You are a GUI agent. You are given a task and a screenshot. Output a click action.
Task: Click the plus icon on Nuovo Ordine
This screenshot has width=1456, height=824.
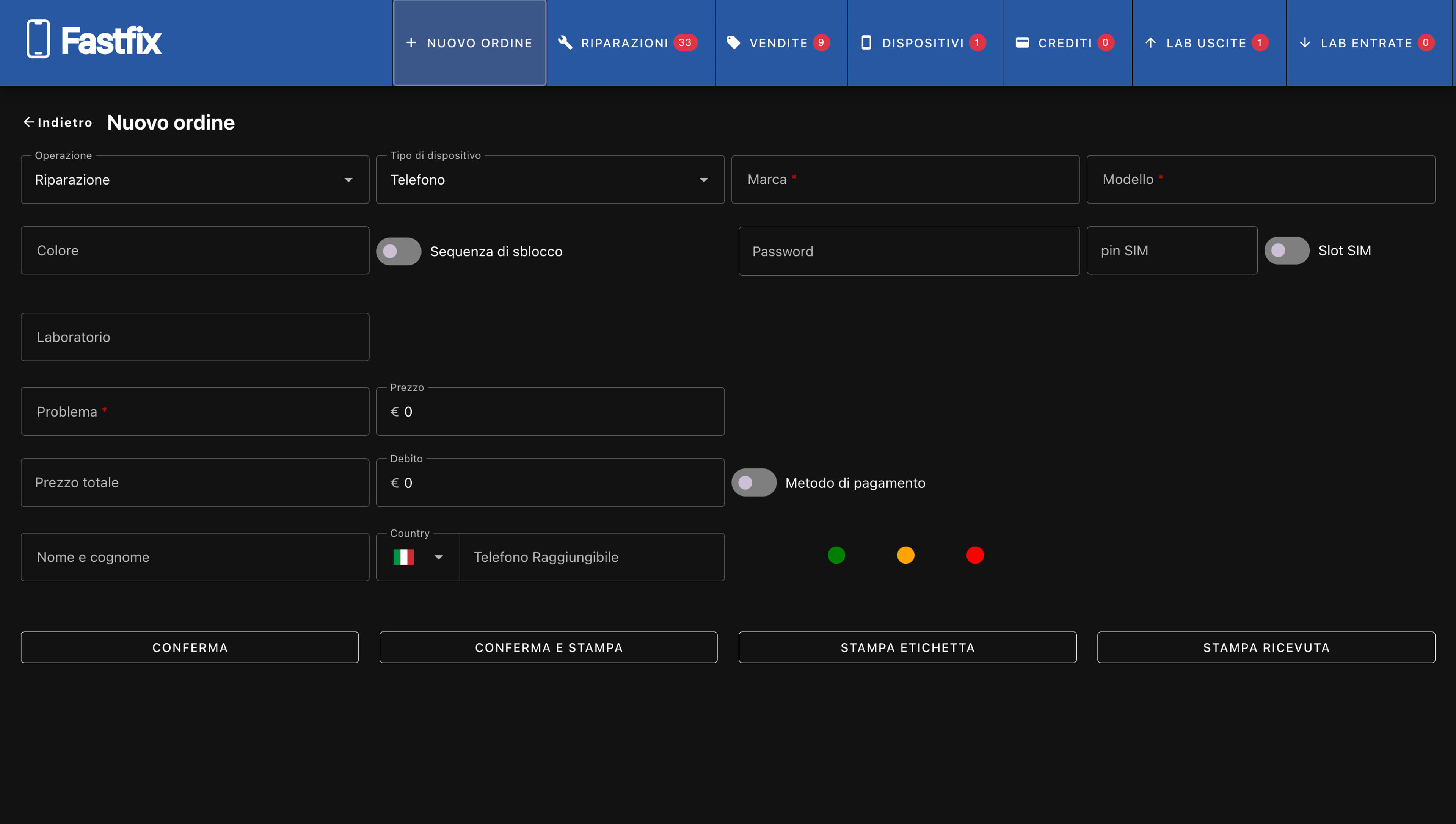(x=411, y=43)
